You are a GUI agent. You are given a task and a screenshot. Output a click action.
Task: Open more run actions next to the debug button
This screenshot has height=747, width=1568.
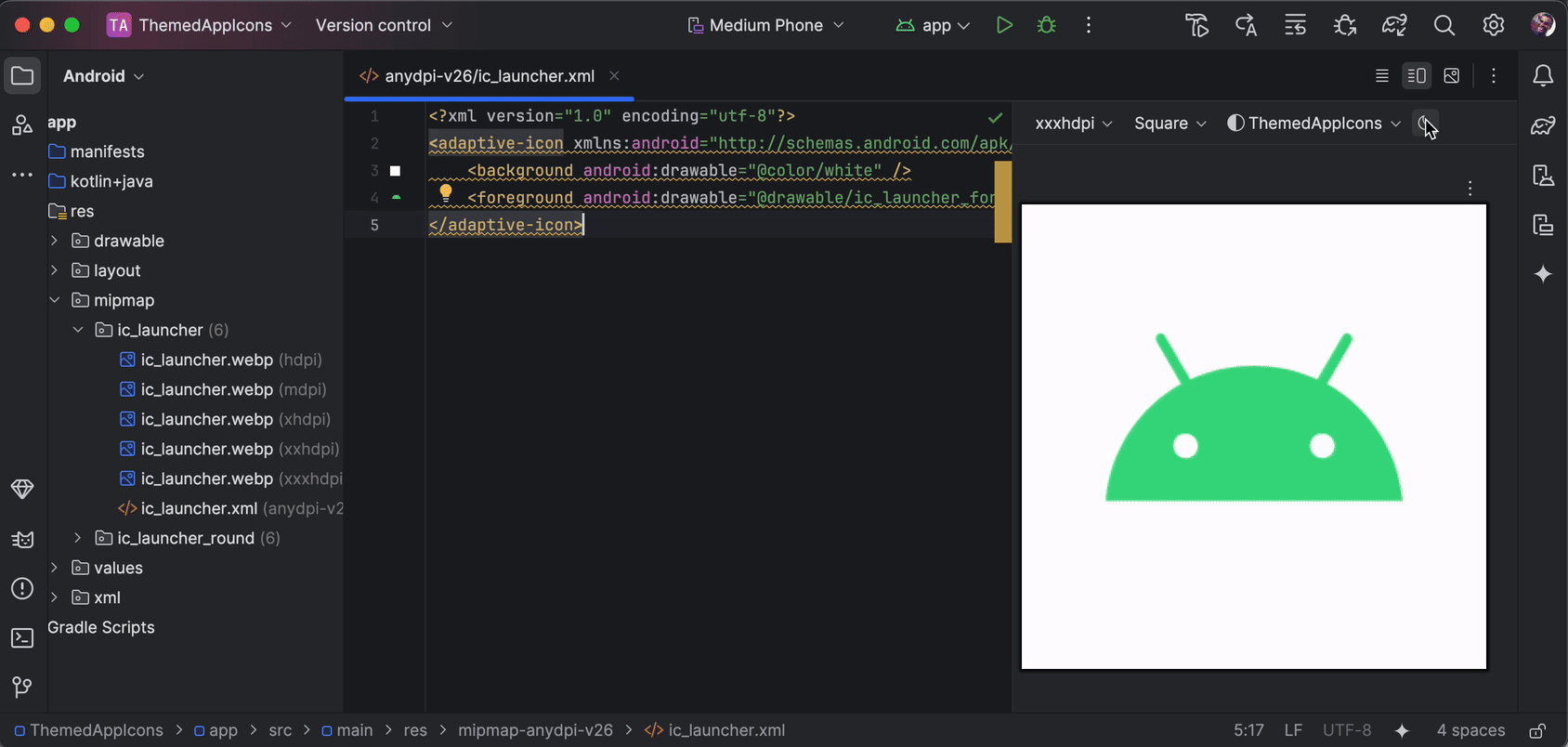[1089, 25]
